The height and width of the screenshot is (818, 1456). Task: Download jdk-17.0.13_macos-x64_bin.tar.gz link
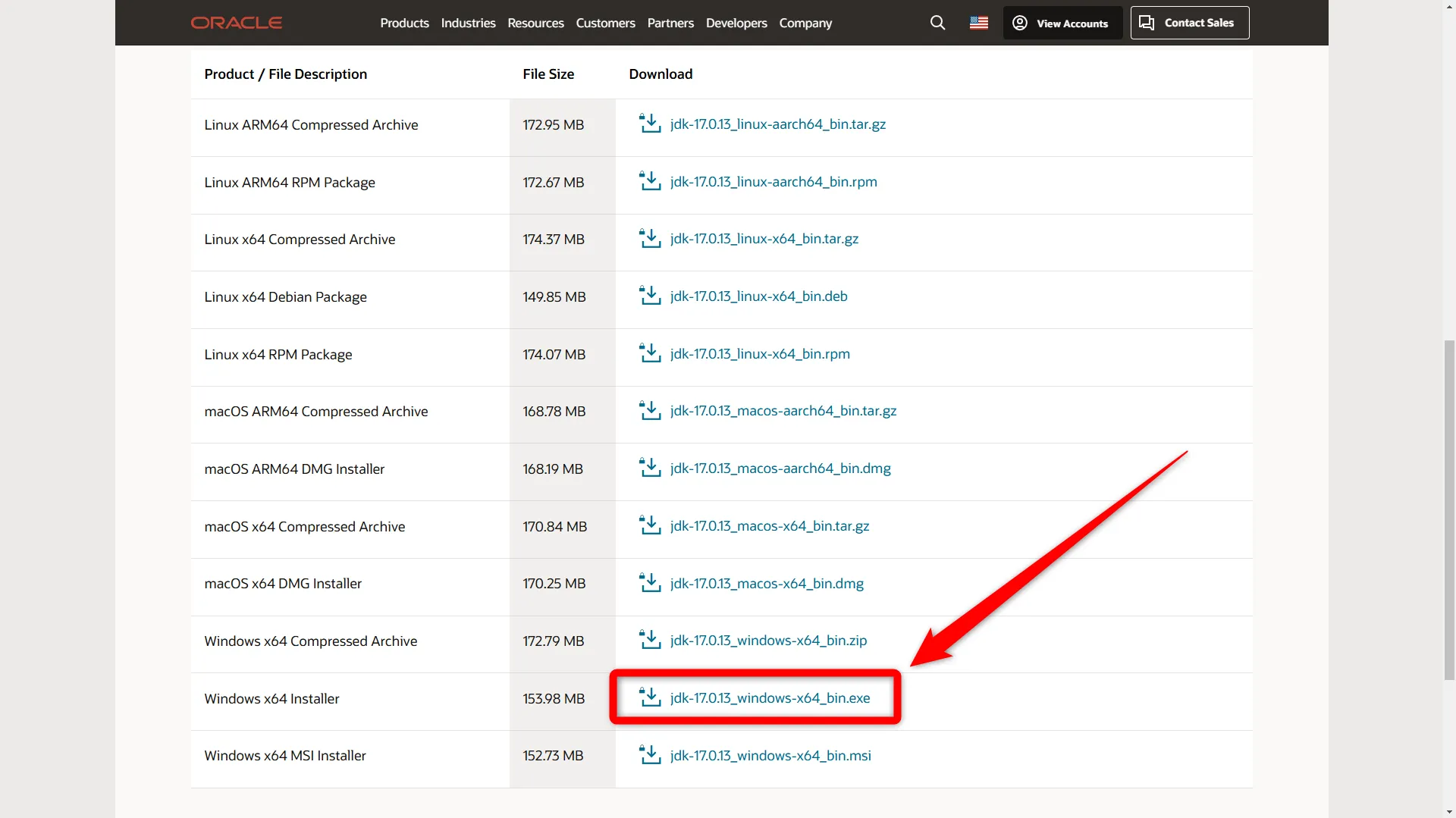(x=770, y=525)
